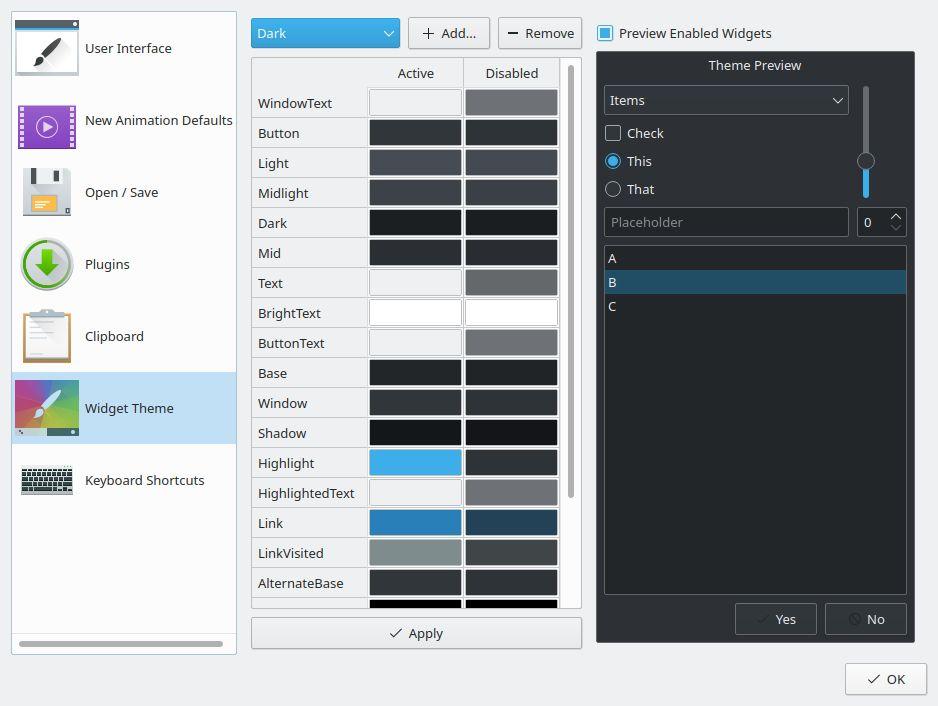Viewport: 938px width, 706px height.
Task: Open the Keyboard Shortcuts keyboard icon
Action: tap(47, 480)
